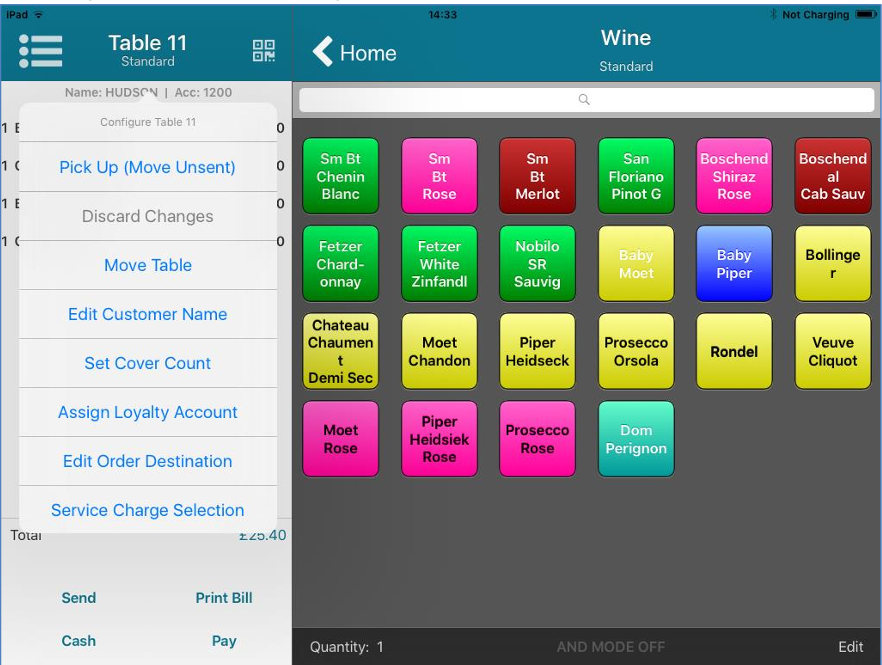Open Service Charge Selection

(147, 510)
